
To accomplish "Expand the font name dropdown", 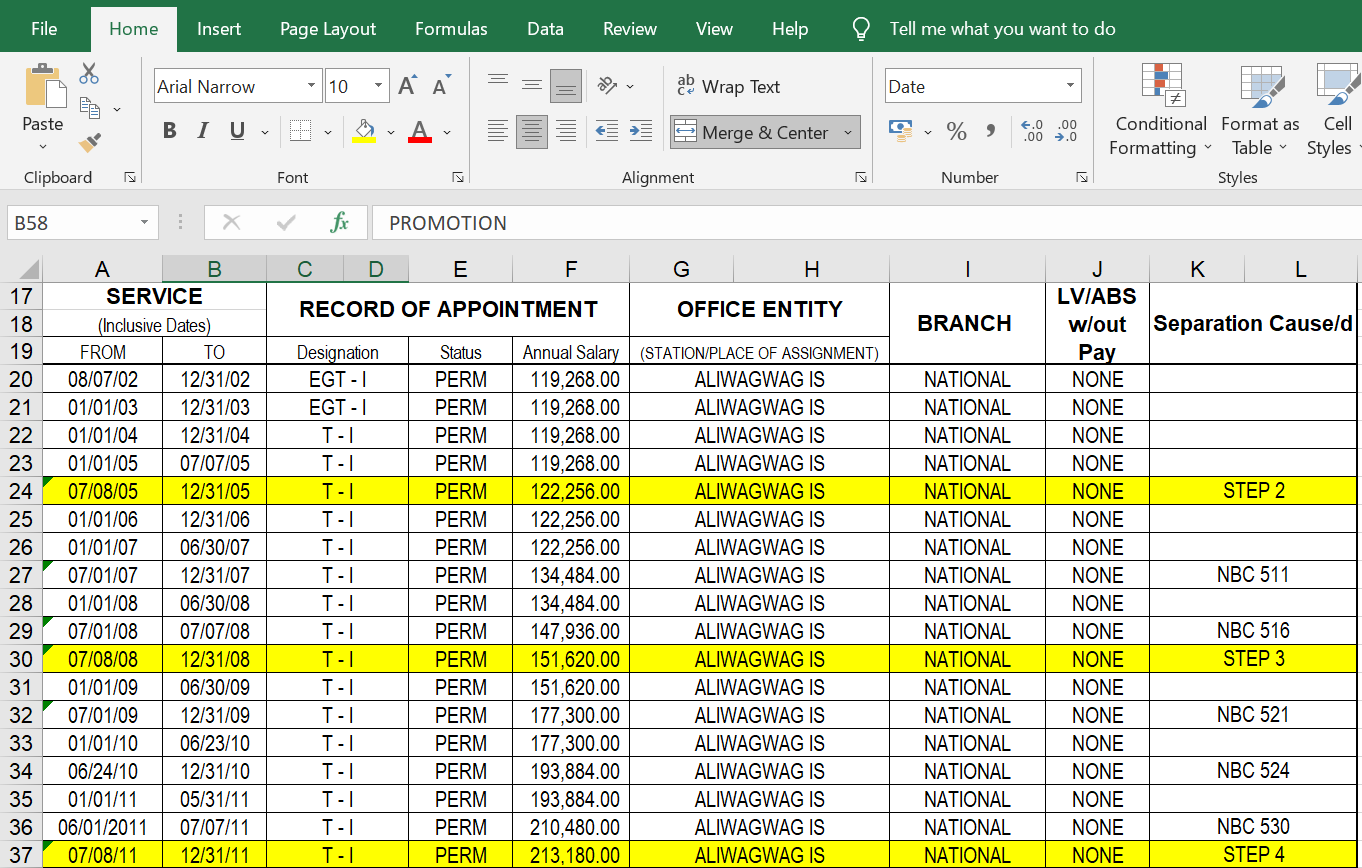I will (311, 87).
